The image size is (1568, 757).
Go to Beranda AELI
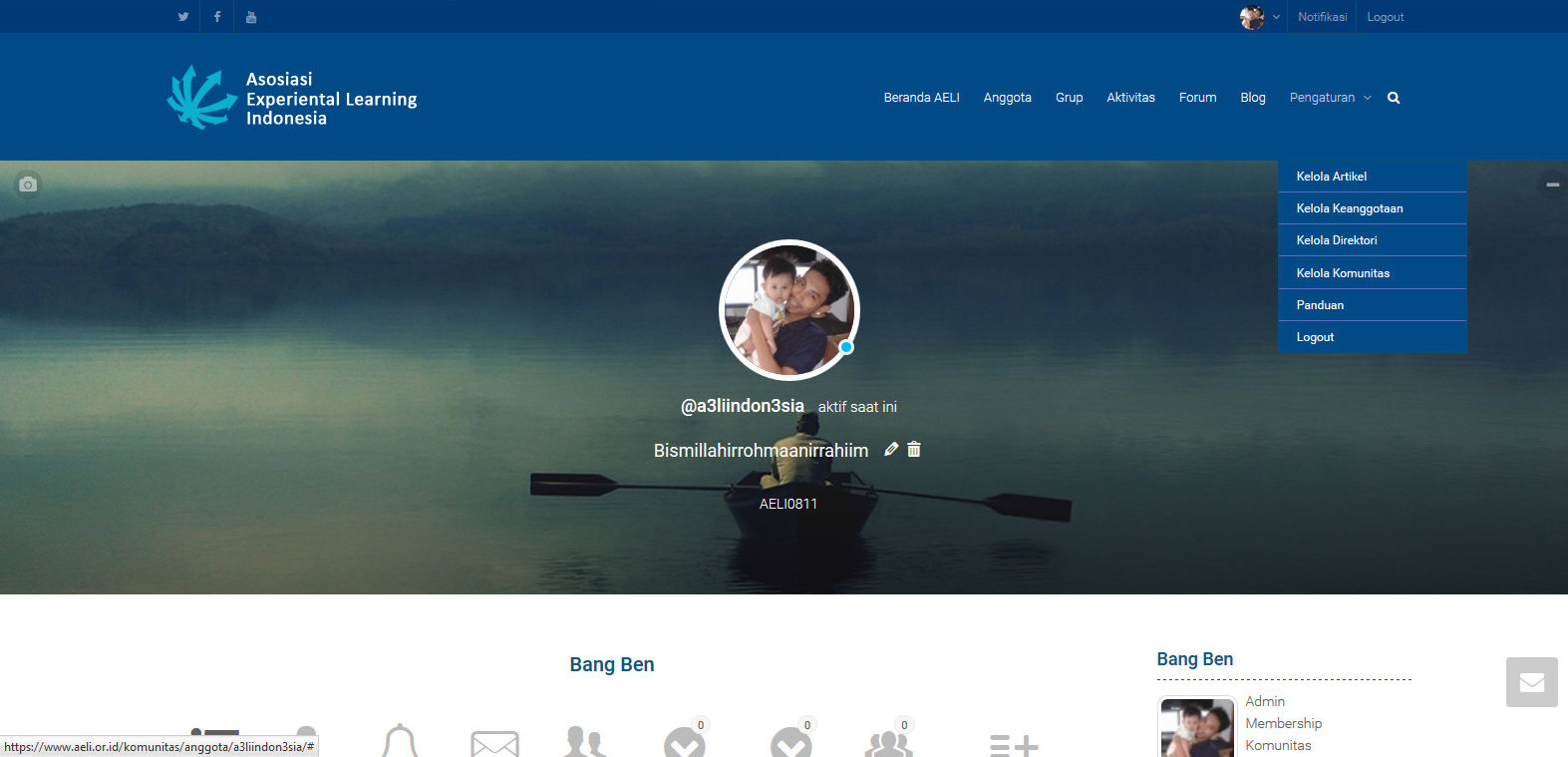point(921,98)
